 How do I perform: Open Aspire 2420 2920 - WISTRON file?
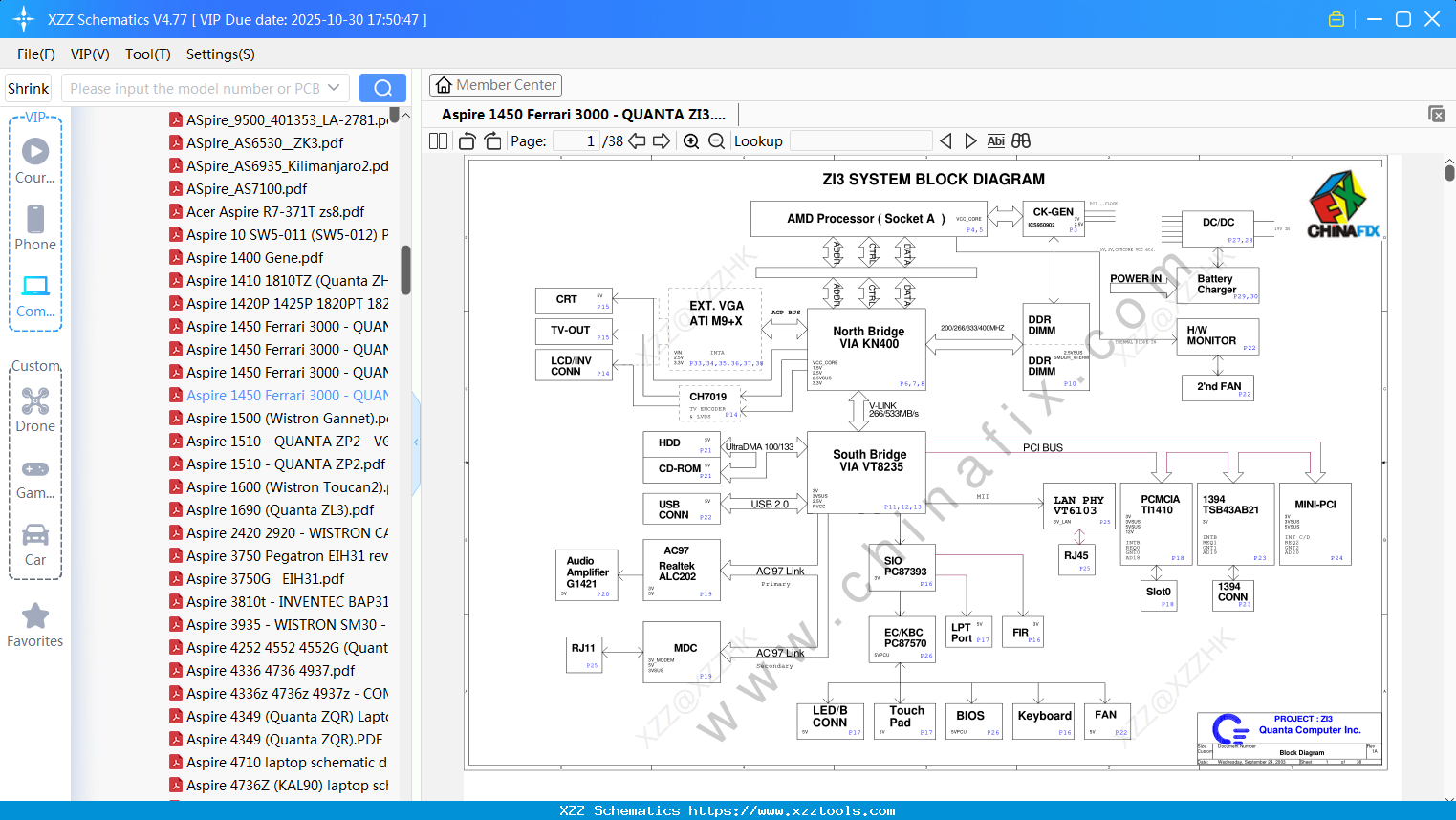(279, 533)
